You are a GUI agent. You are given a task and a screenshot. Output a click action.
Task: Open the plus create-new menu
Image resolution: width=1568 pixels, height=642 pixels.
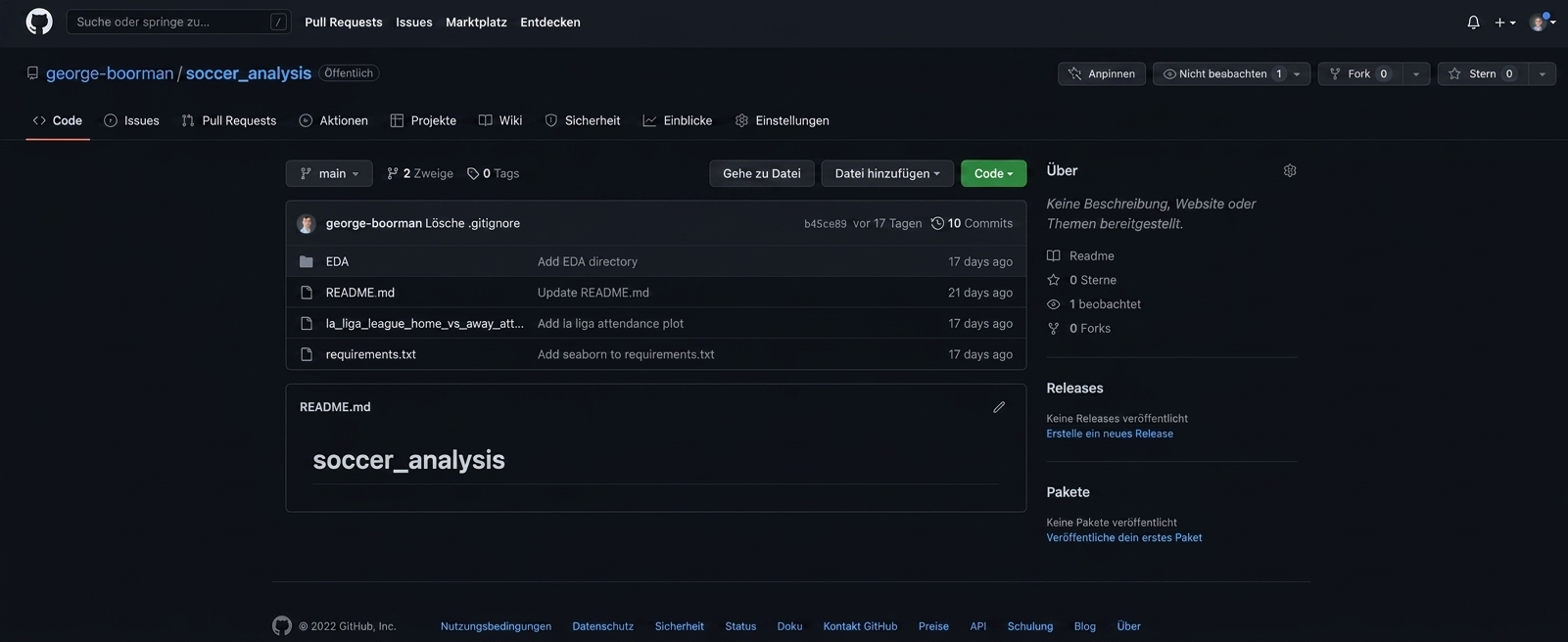coord(1505,22)
